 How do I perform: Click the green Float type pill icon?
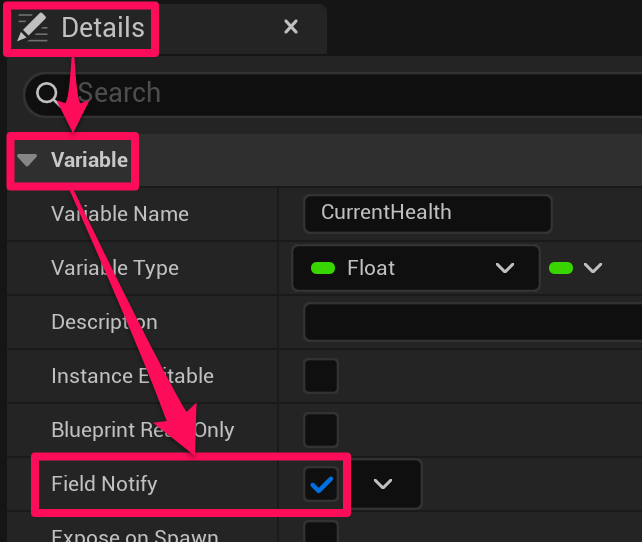coord(322,268)
